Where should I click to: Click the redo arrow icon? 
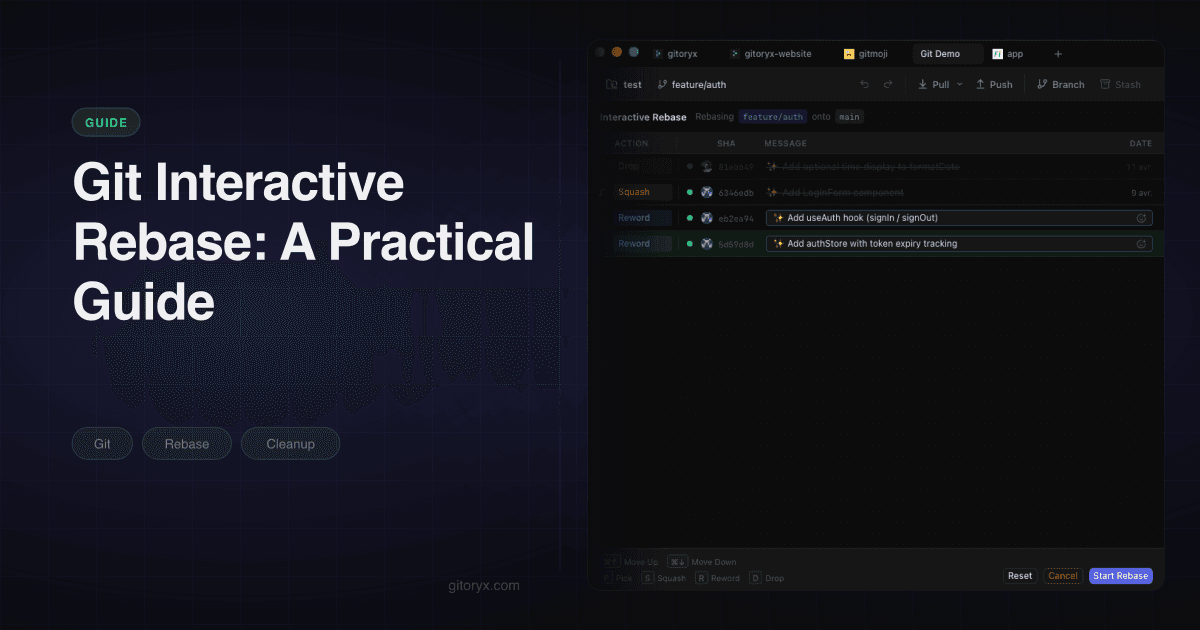click(x=888, y=85)
